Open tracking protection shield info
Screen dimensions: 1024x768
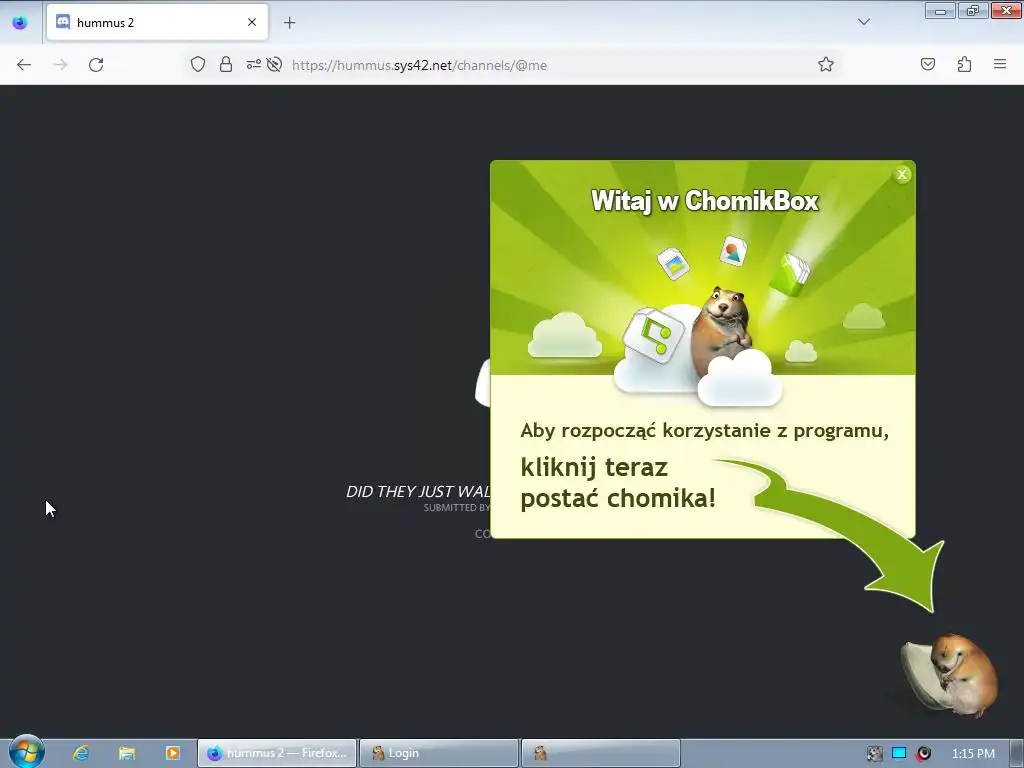198,65
